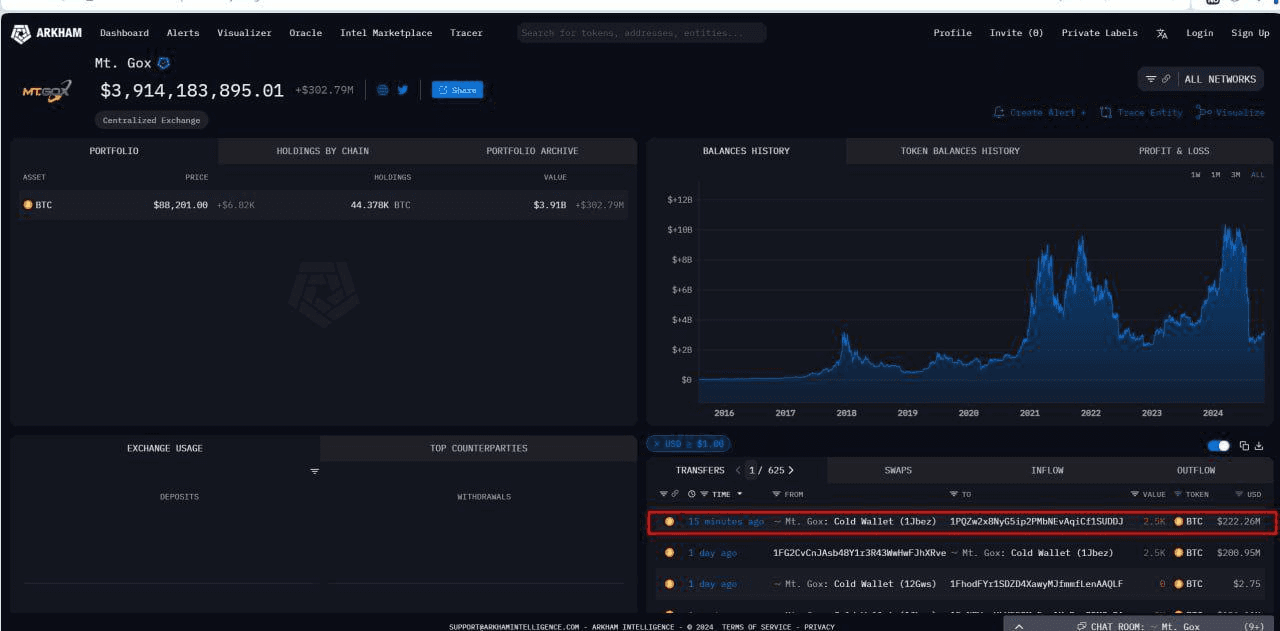Set the chart range to ALL

(1258, 175)
